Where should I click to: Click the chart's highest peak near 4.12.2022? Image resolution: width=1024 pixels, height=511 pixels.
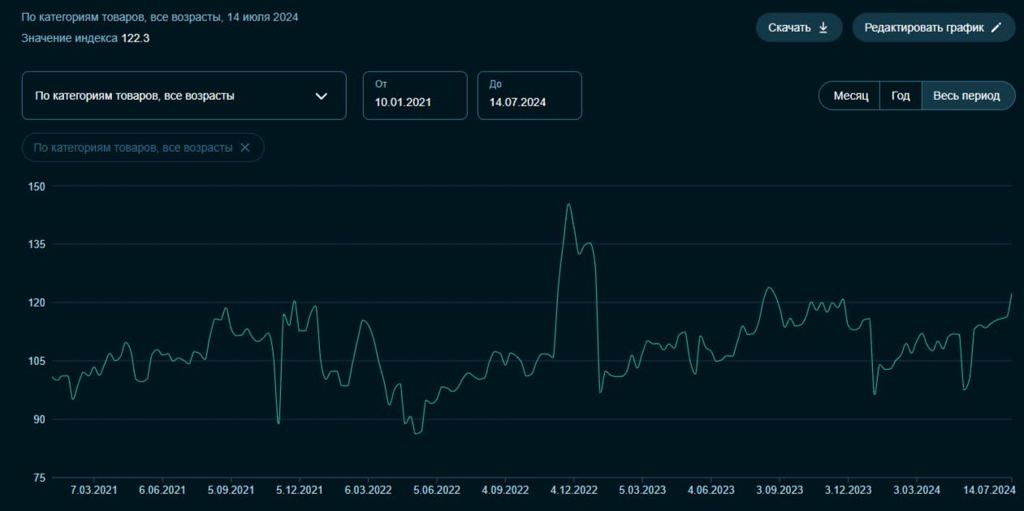click(568, 204)
